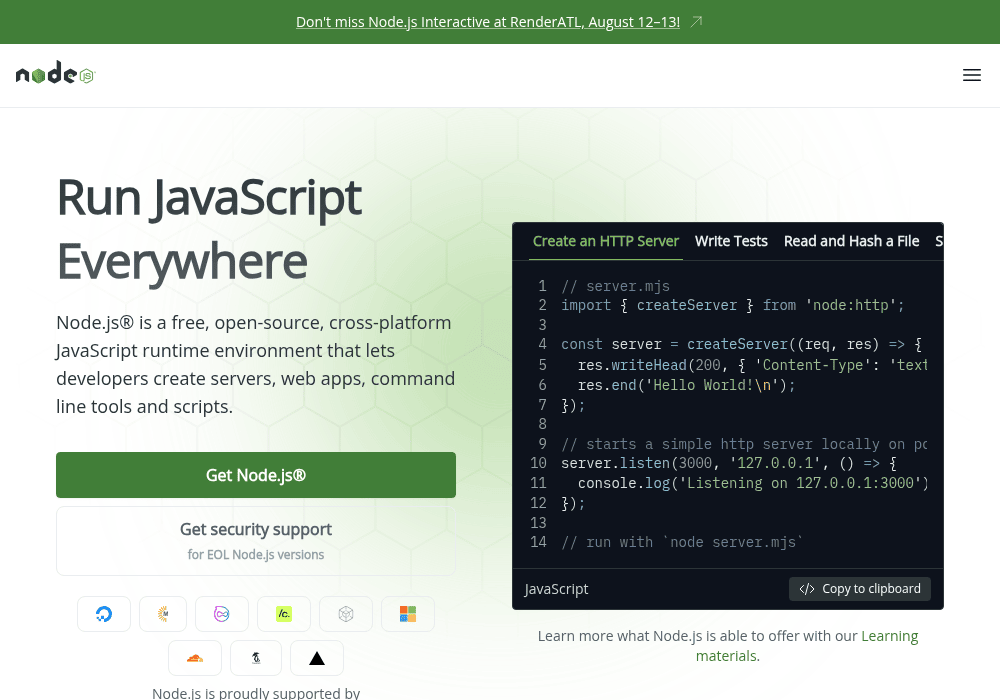This screenshot has width=1000, height=700.
Task: Open the Vercel triangle sponsor logo
Action: click(x=317, y=658)
